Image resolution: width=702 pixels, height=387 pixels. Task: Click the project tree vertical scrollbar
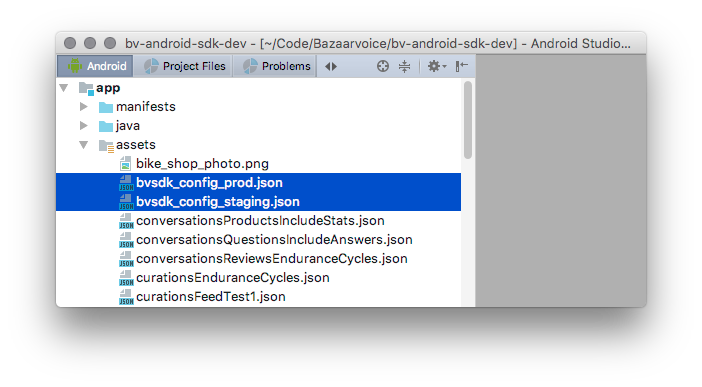468,120
